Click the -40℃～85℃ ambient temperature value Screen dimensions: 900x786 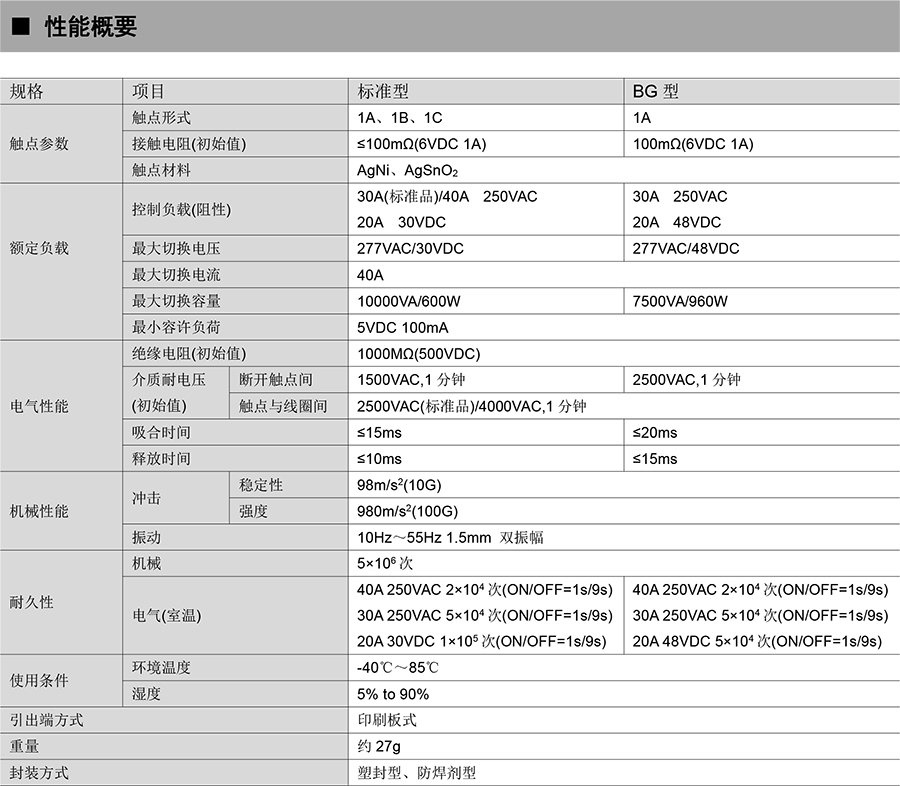click(x=400, y=668)
